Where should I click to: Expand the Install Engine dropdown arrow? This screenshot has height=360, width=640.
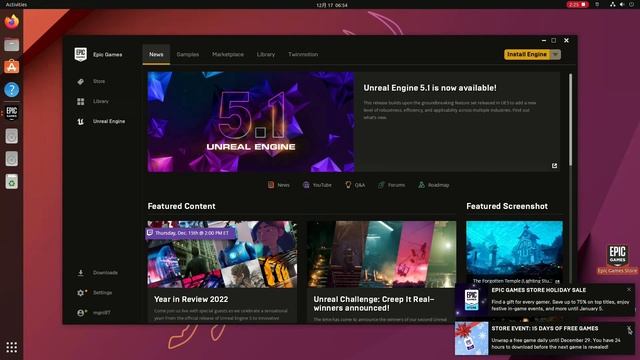pos(556,54)
